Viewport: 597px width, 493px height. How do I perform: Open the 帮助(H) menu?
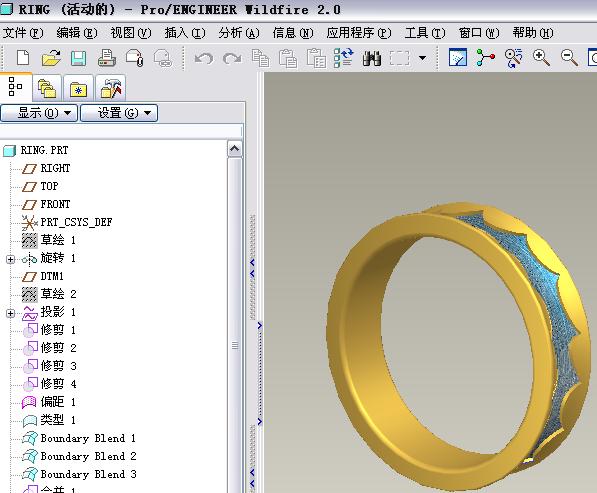coord(533,33)
